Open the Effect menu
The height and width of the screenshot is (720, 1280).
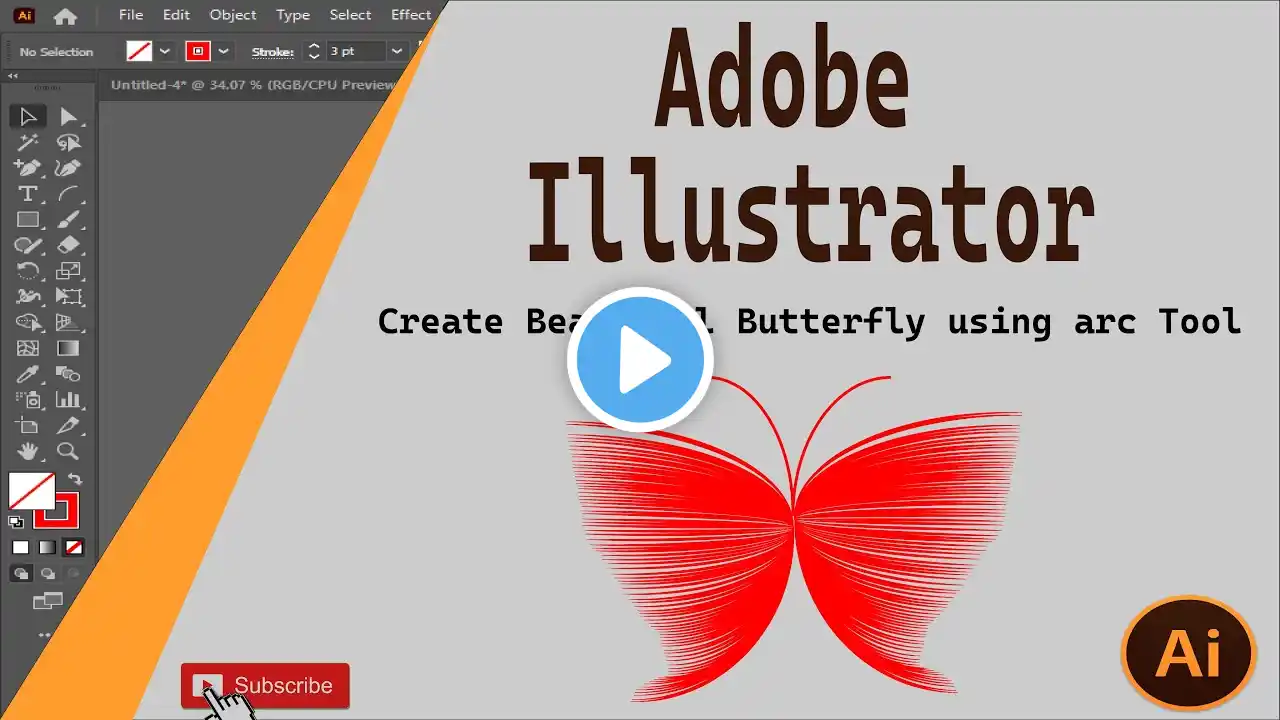[411, 15]
